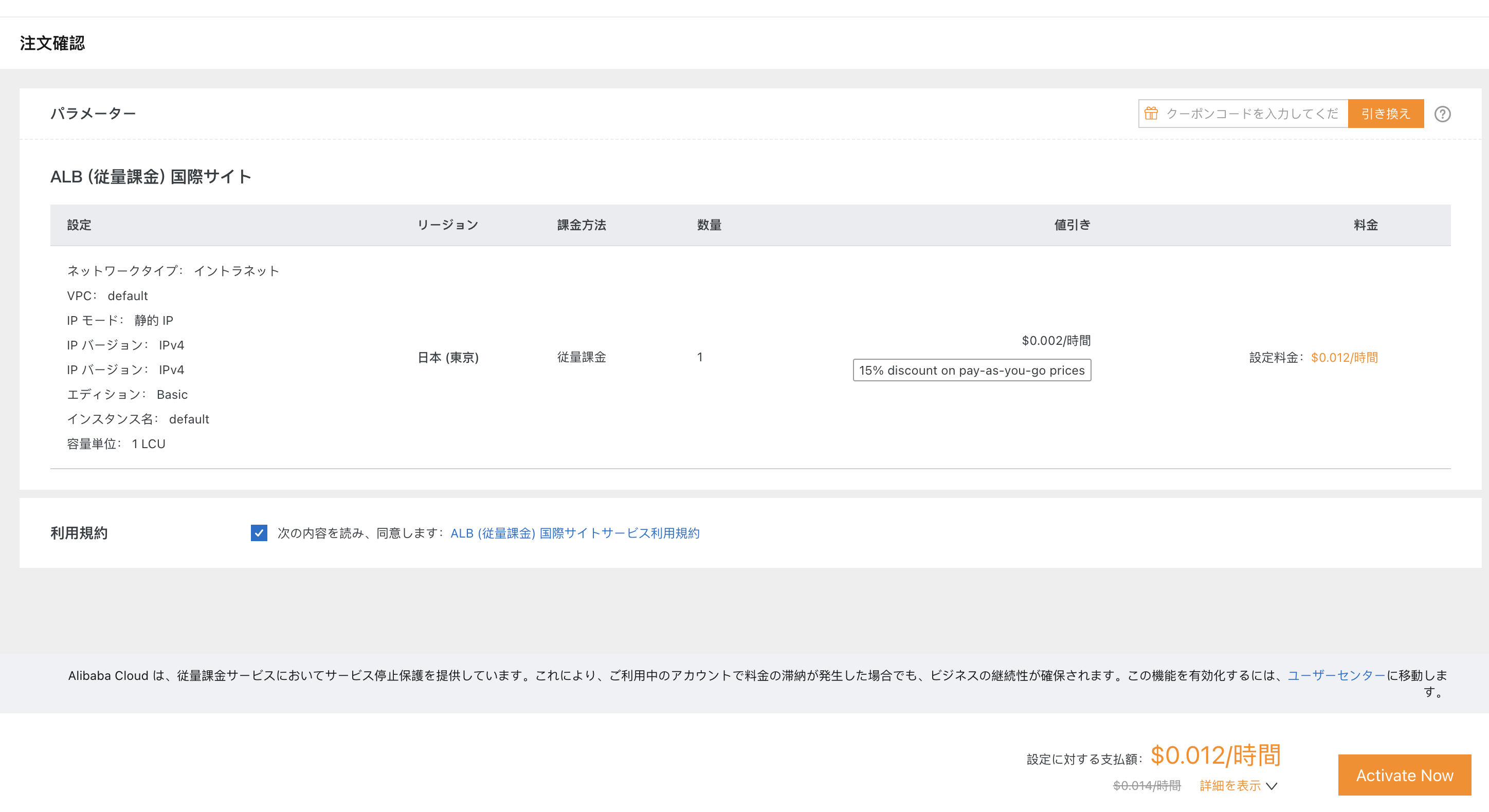Click inside the coupon code input field

pyautogui.click(x=1243, y=113)
